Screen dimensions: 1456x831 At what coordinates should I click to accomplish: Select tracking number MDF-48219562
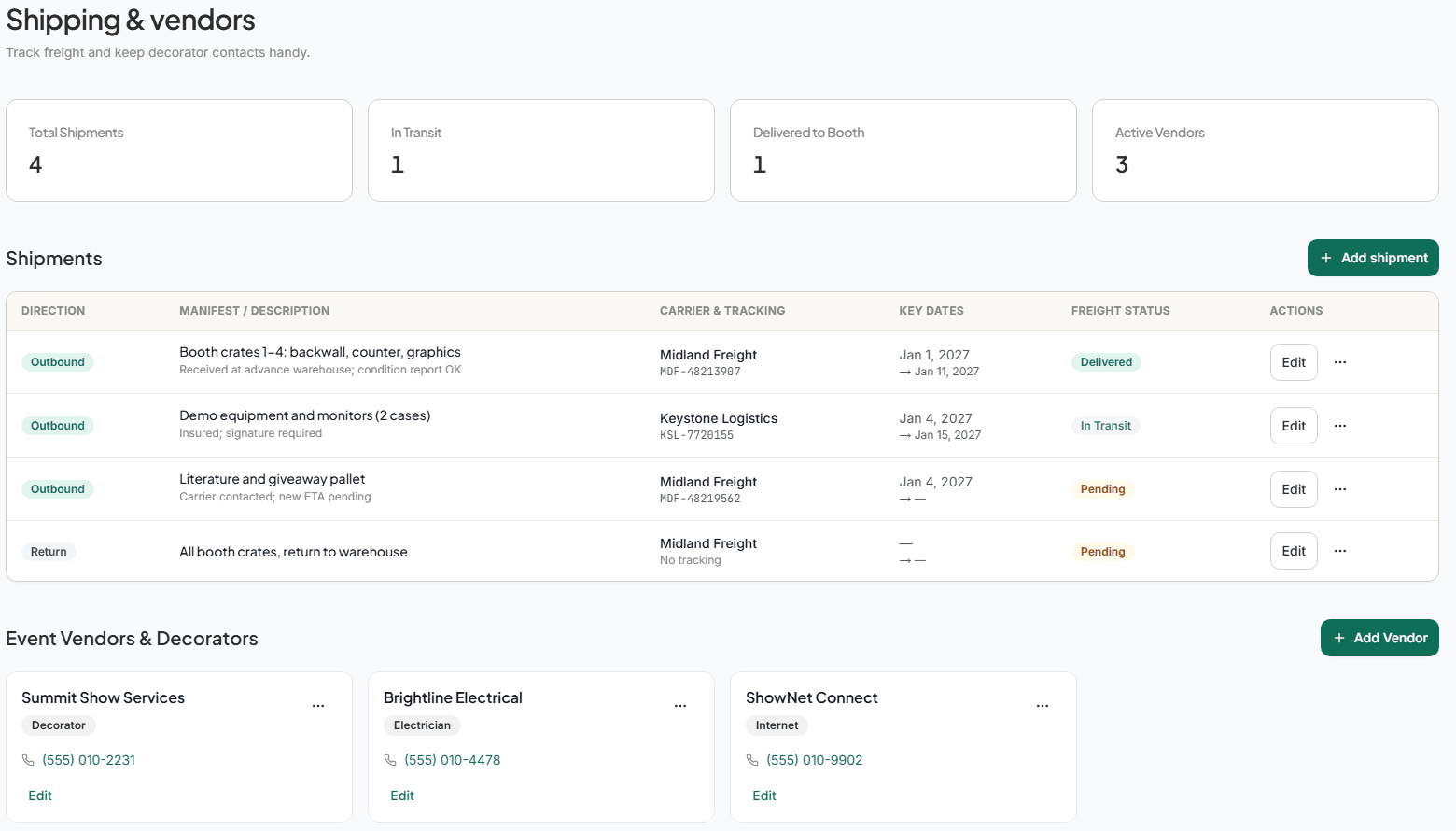[700, 499]
